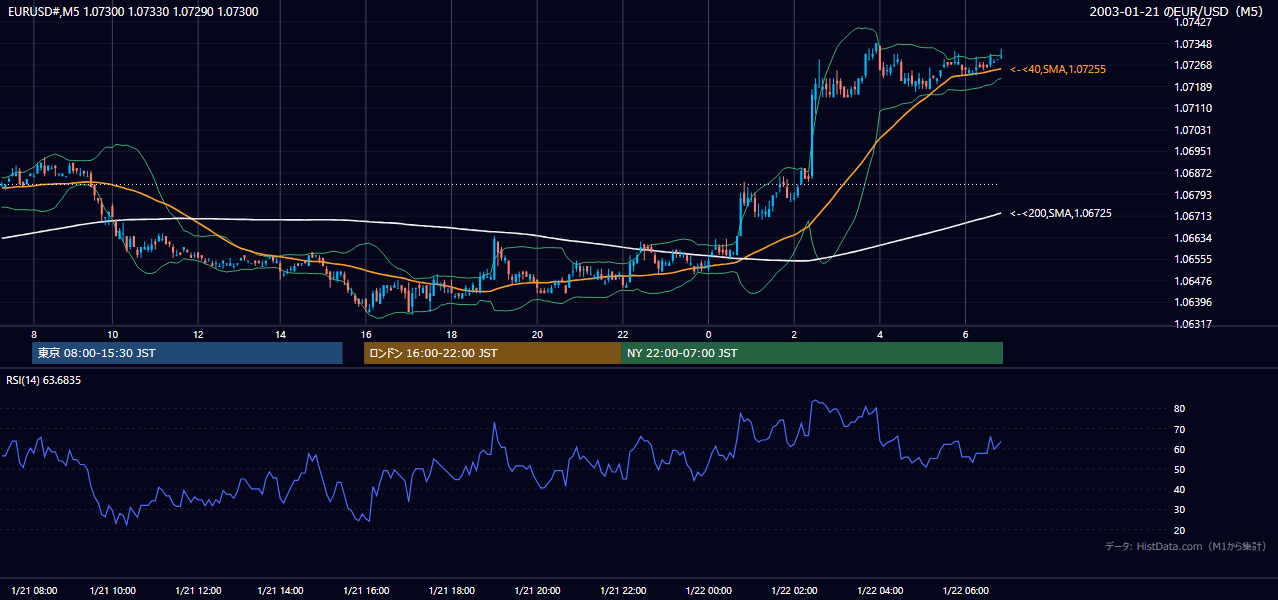Click price axis value 1.06476

pos(1193,281)
